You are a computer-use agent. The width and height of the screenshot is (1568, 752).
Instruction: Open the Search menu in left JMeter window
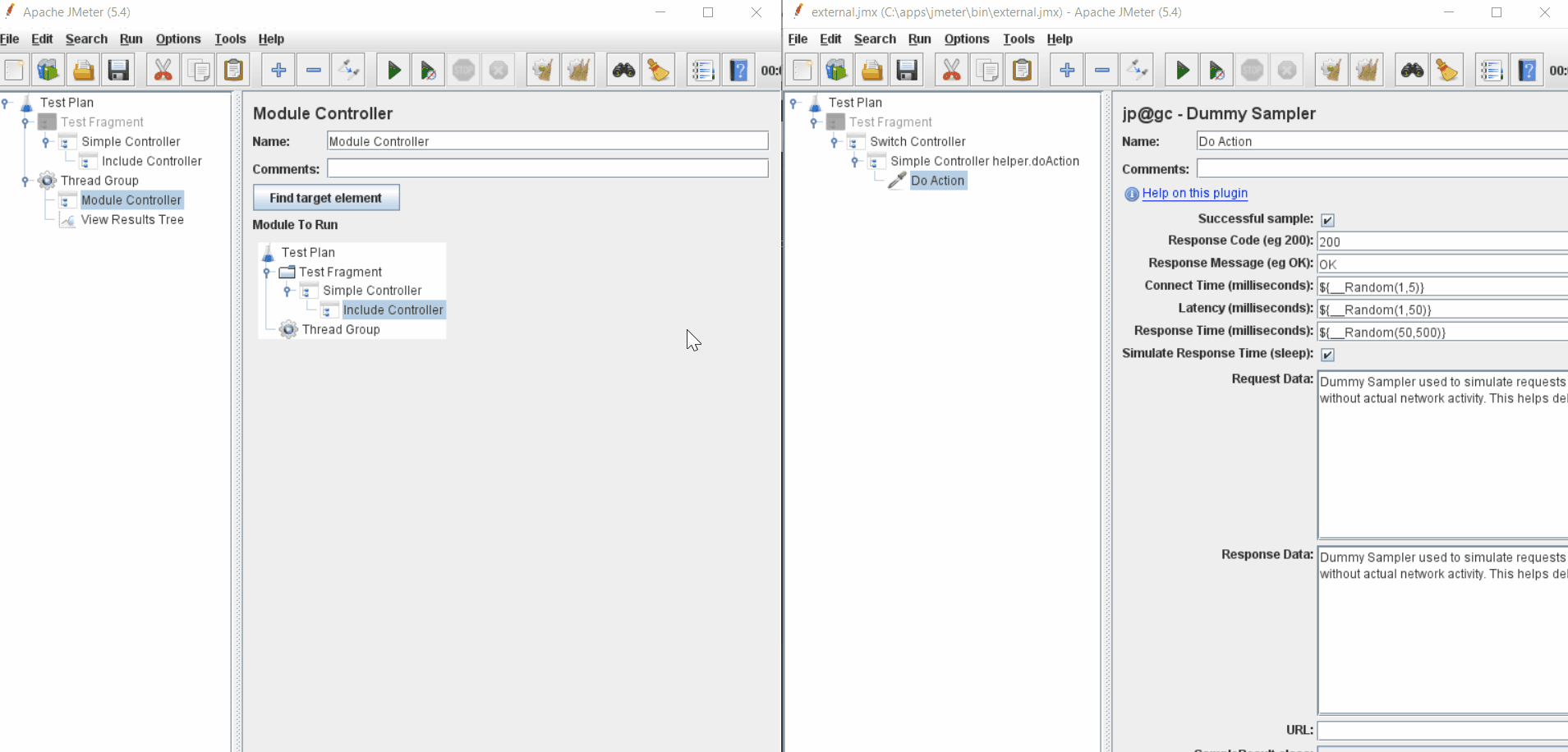click(86, 39)
